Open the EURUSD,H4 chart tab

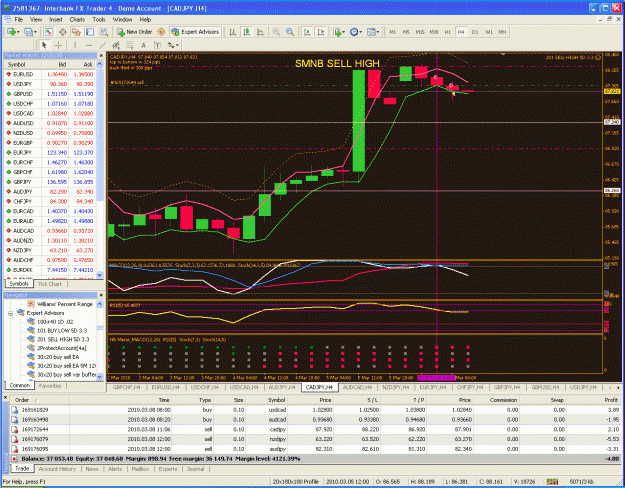[165, 387]
